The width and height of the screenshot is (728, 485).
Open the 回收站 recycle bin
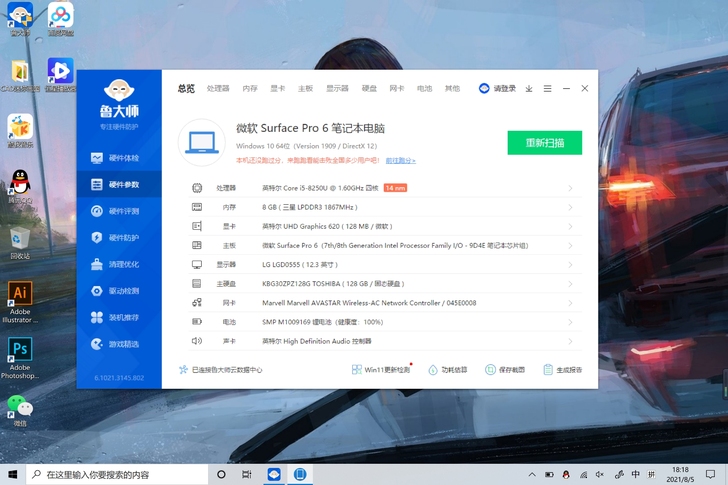pyautogui.click(x=20, y=243)
